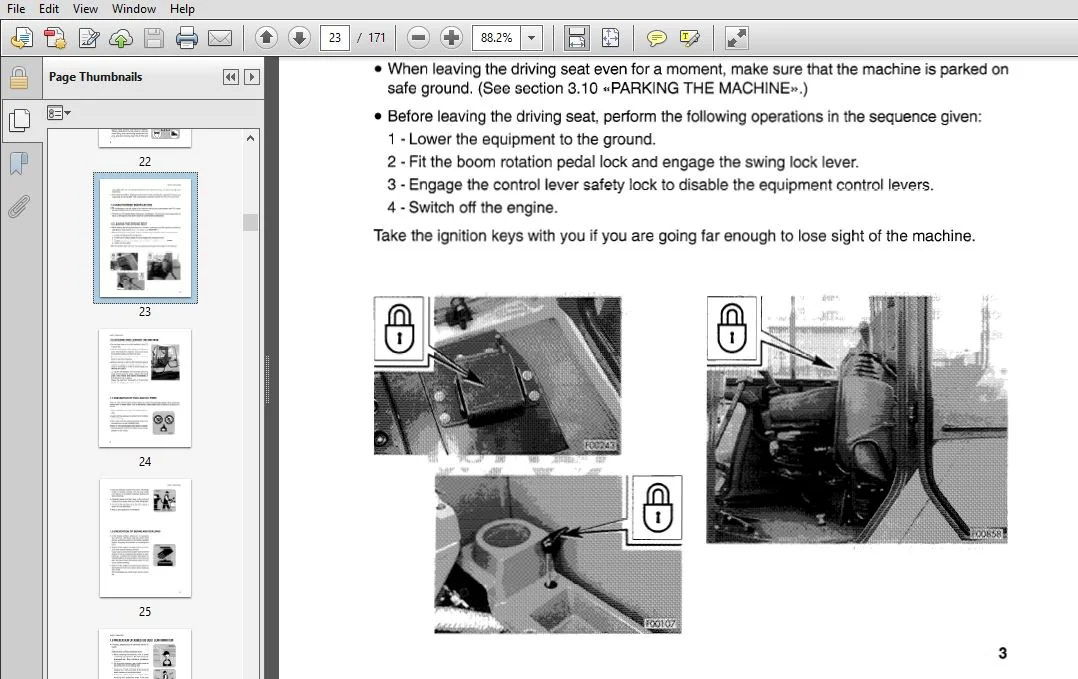Click the Edit/sign document icon
1078x679 pixels.
tap(89, 38)
